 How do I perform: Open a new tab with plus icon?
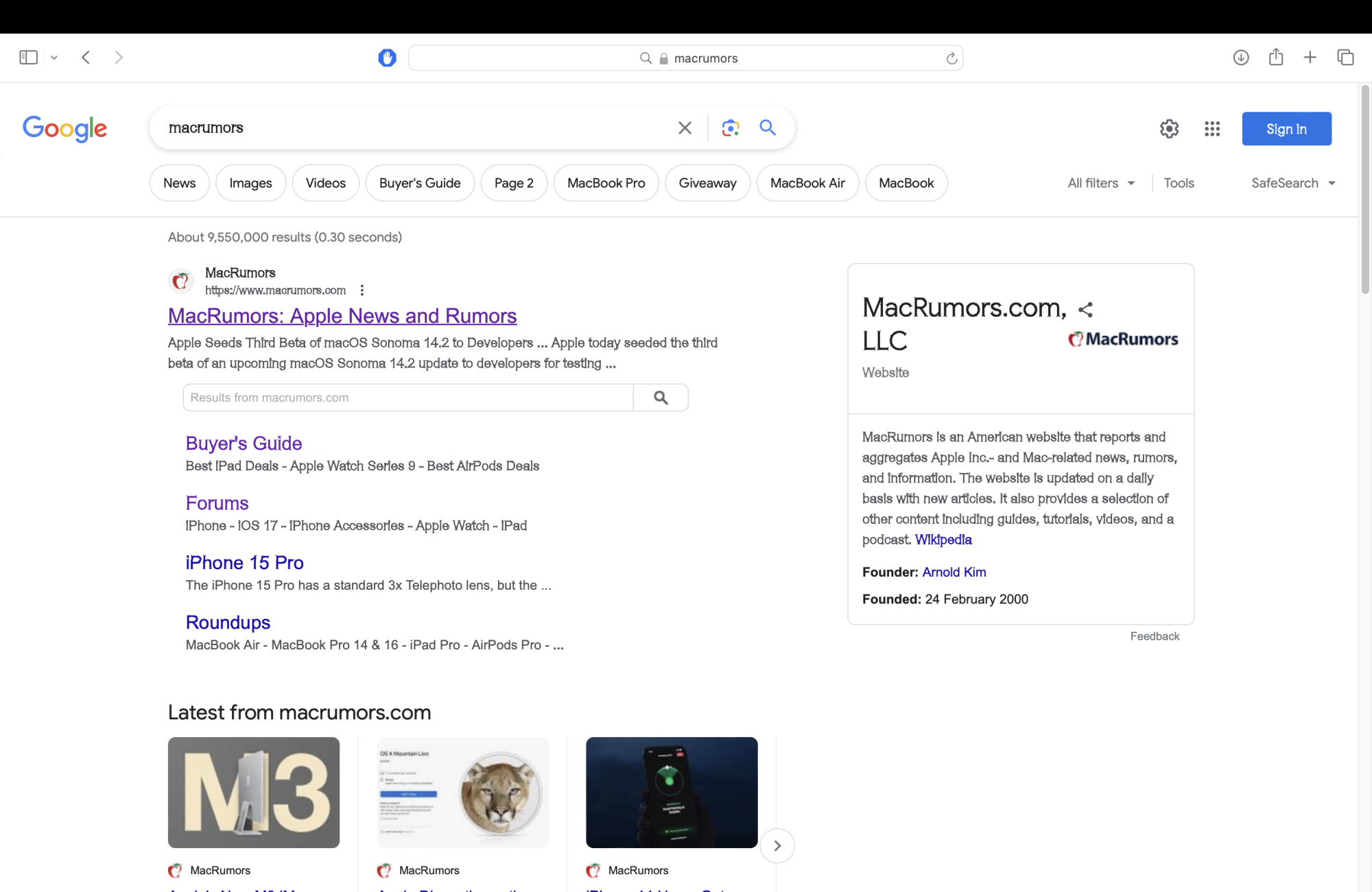pyautogui.click(x=1310, y=58)
